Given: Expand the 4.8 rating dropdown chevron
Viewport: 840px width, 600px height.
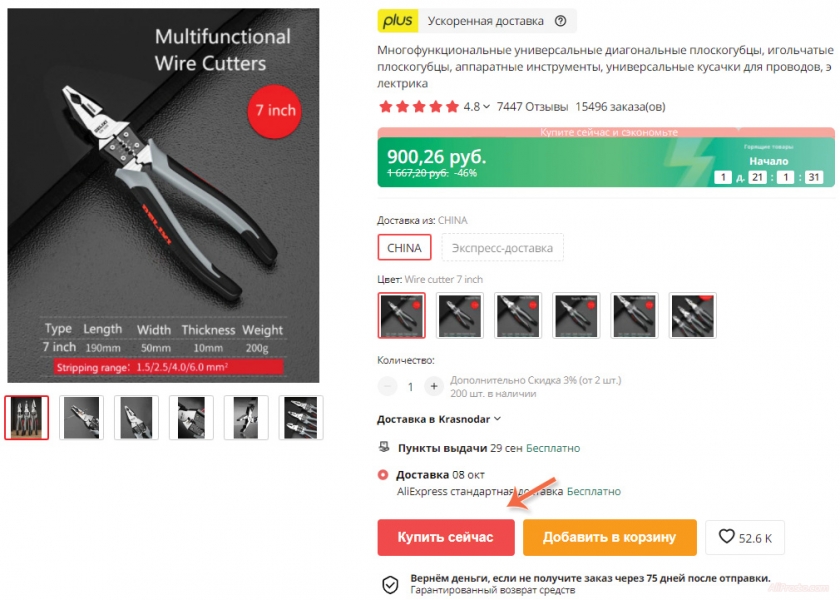Looking at the screenshot, I should [486, 107].
